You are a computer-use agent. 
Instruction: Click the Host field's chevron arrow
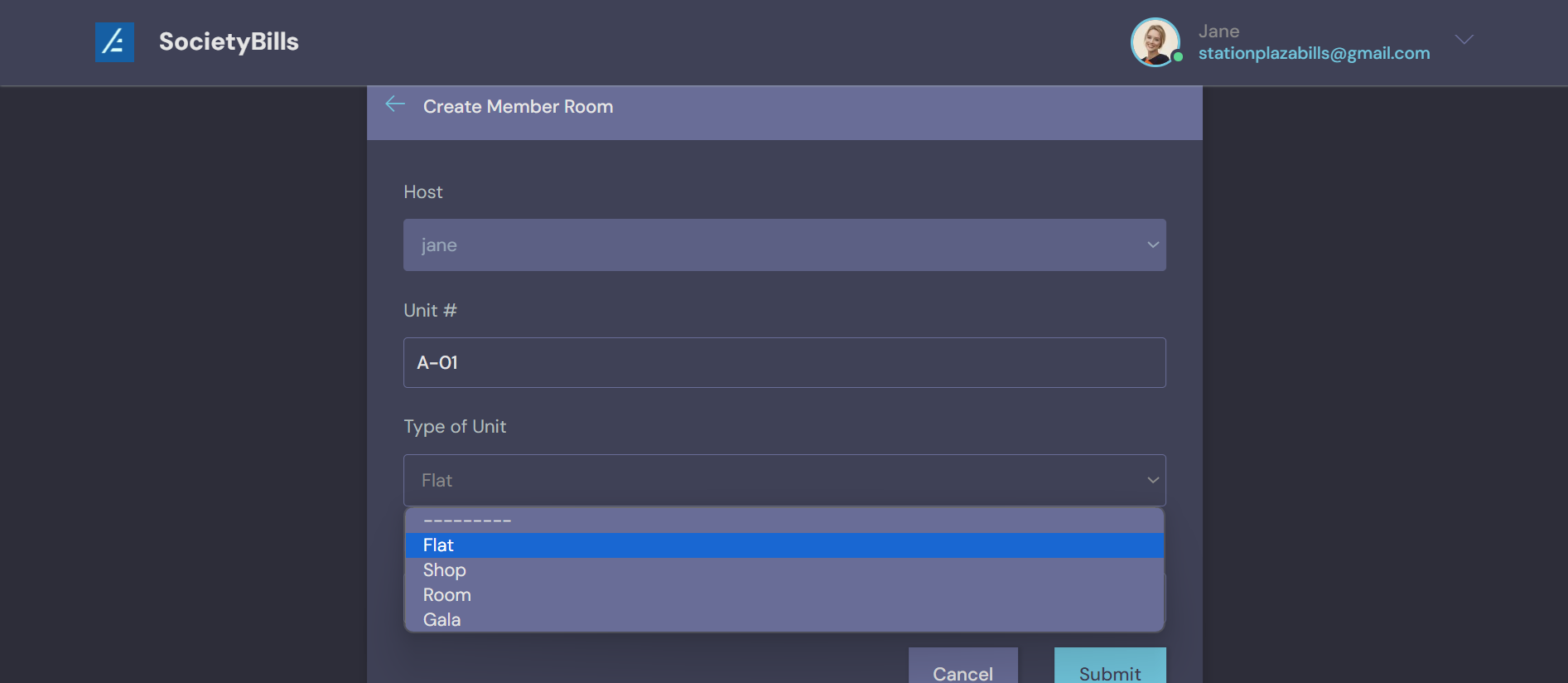pyautogui.click(x=1152, y=245)
